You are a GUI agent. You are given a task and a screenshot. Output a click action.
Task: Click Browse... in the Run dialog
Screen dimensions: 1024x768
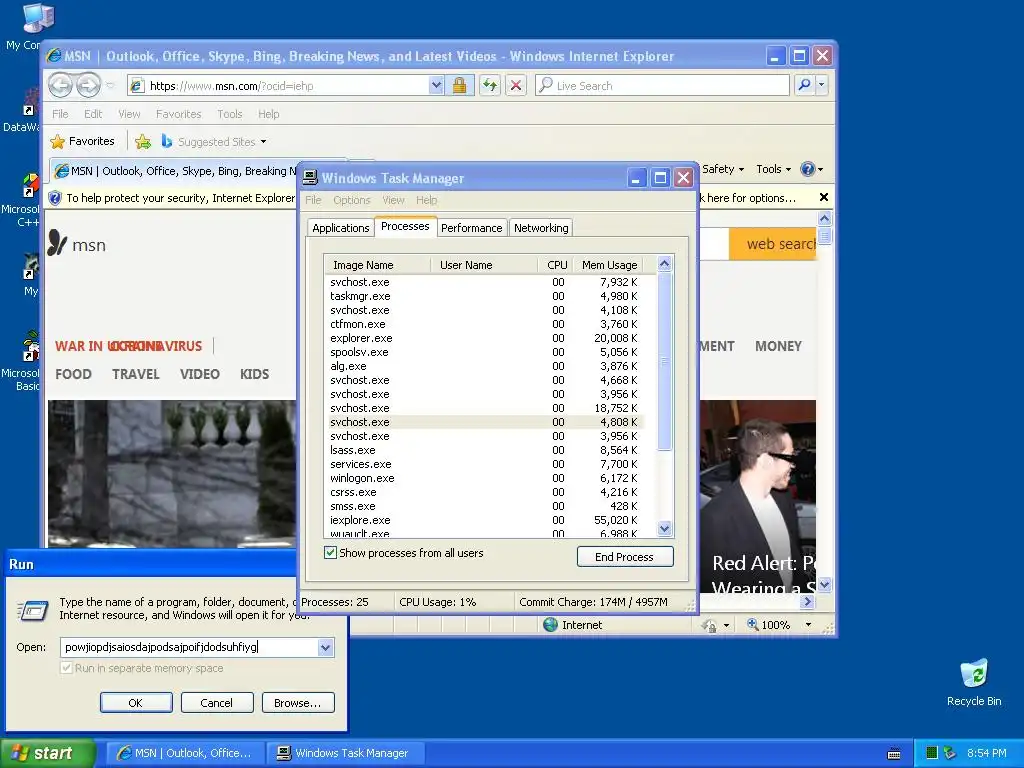[298, 703]
